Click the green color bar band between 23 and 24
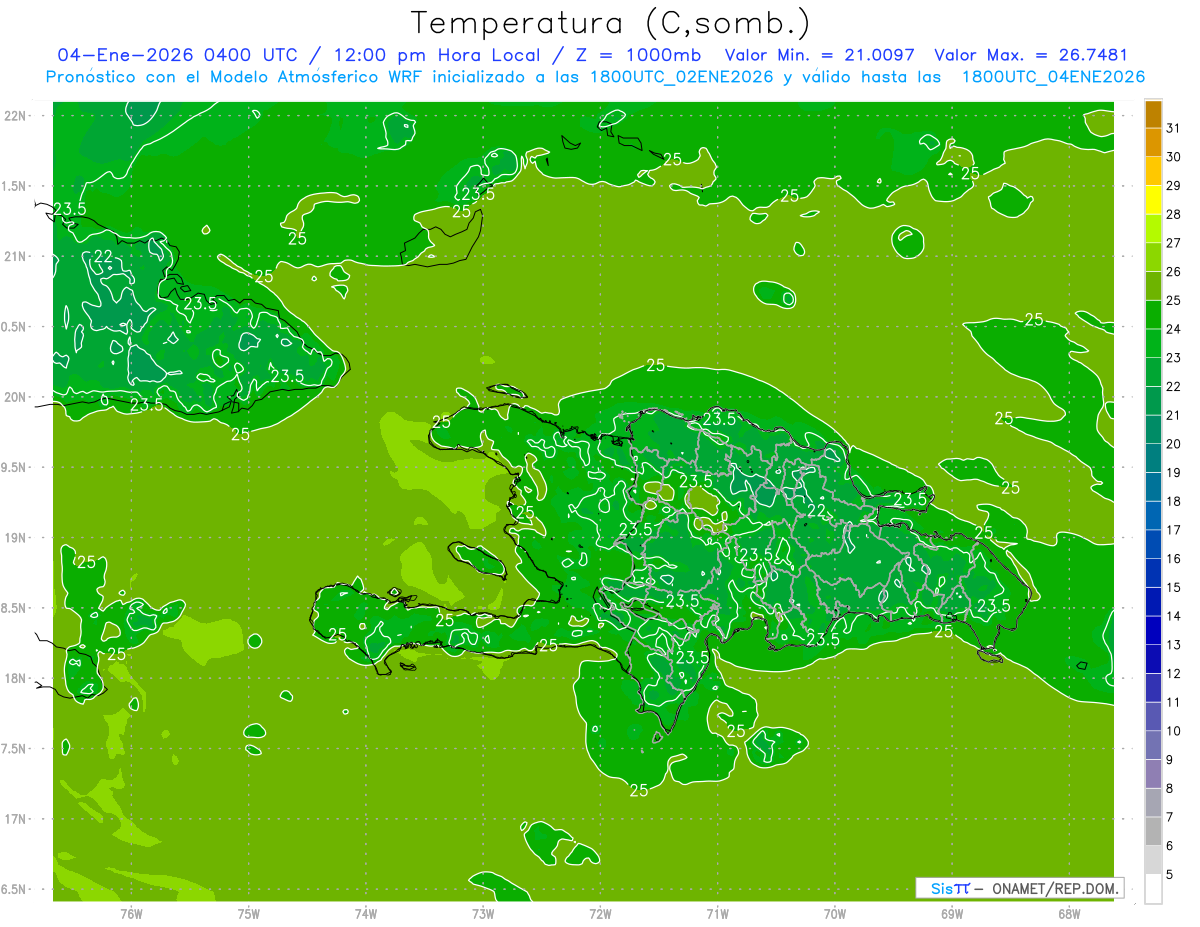This screenshot has width=1200, height=927. 1153,343
